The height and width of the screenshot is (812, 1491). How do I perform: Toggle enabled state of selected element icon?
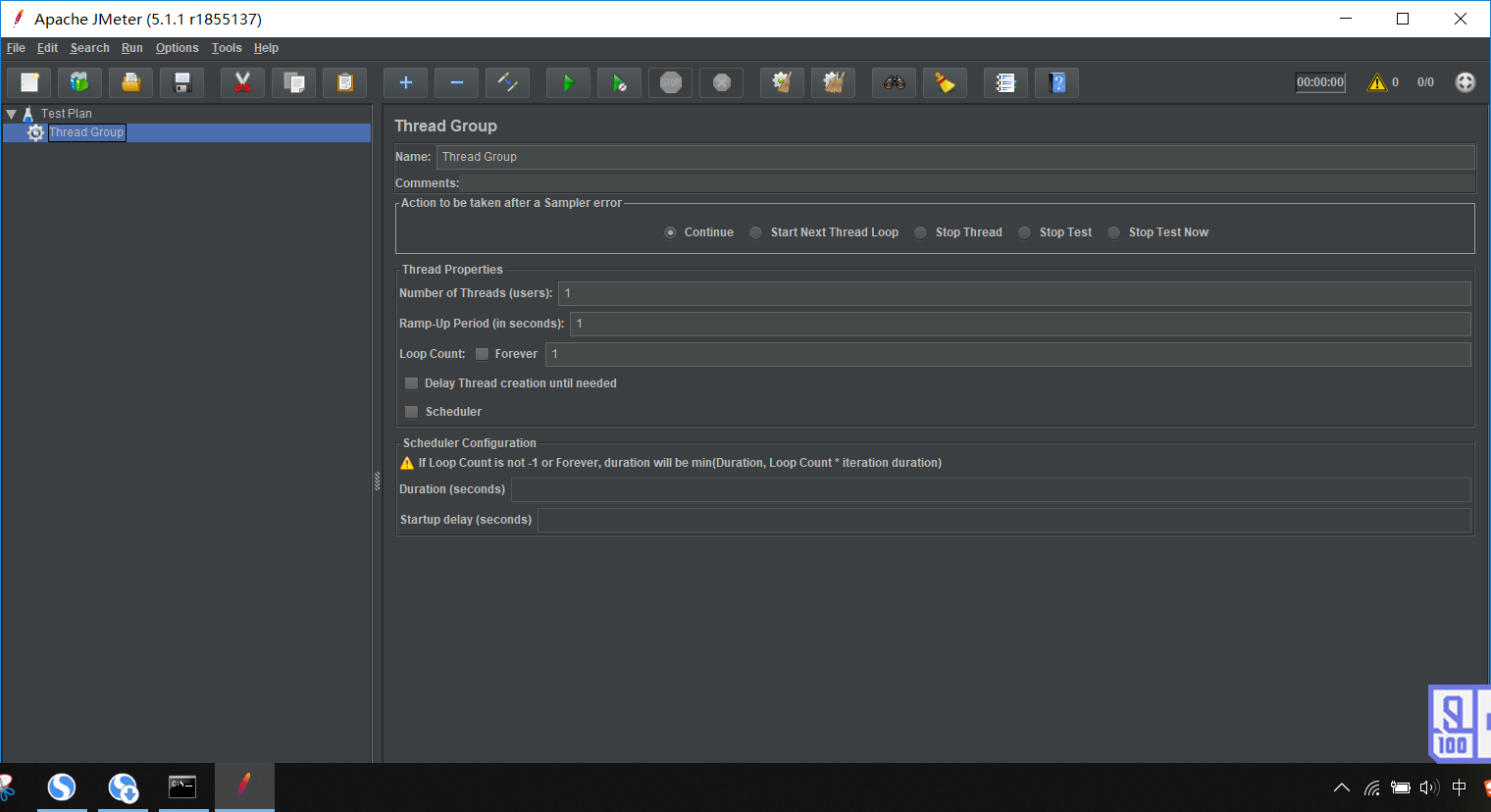pyautogui.click(x=507, y=82)
